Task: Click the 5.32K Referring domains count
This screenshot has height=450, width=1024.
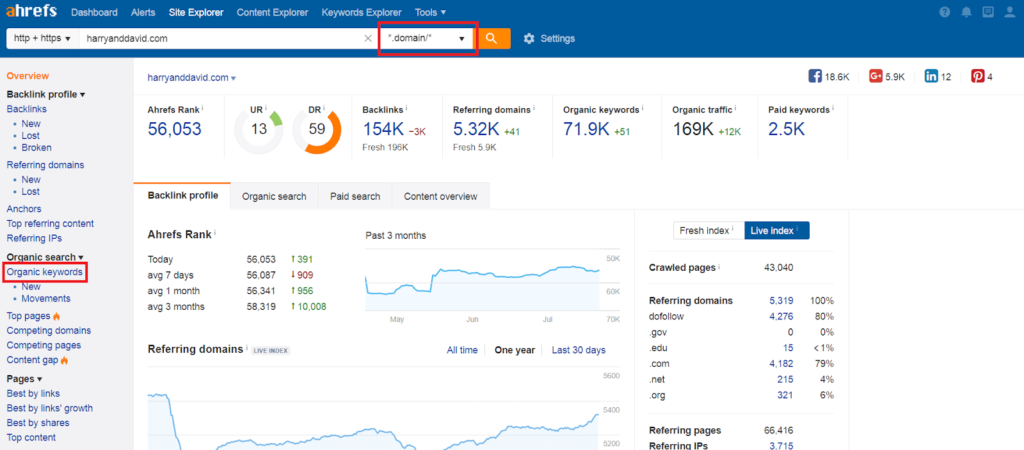Action: coord(476,129)
